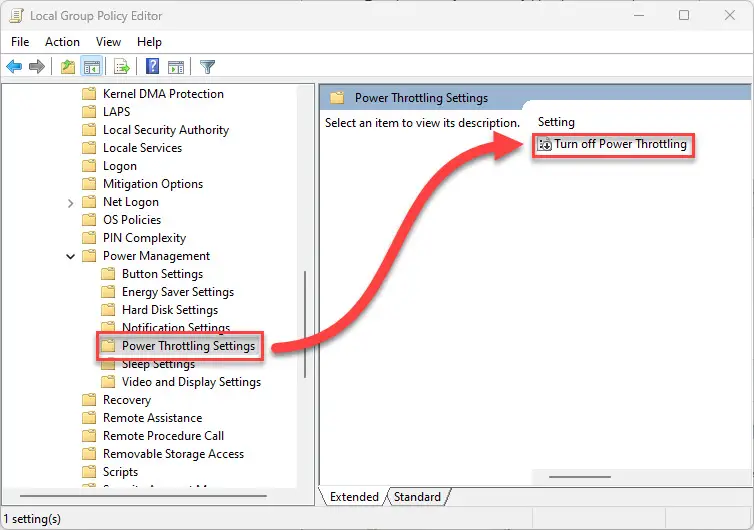Open the Help question mark icon

coord(152,66)
